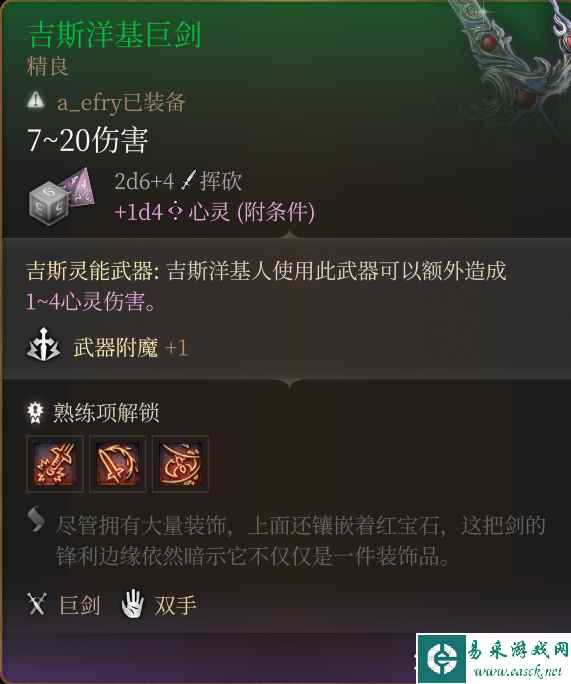The height and width of the screenshot is (684, 571).
Task: Click the first red weapon skill icon
Action: point(55,464)
